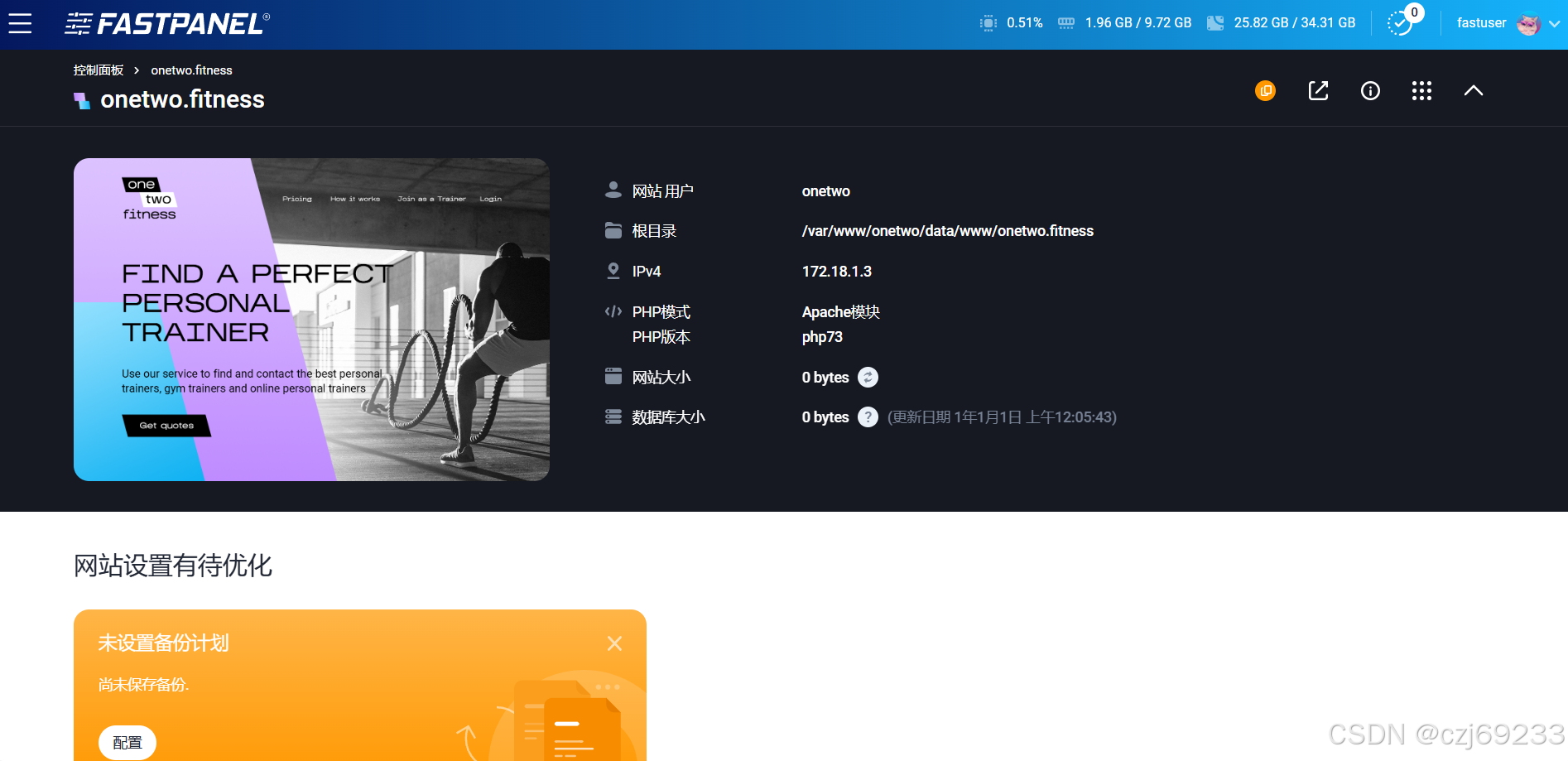
Task: Click the FASTPANEL logo
Action: [x=167, y=24]
